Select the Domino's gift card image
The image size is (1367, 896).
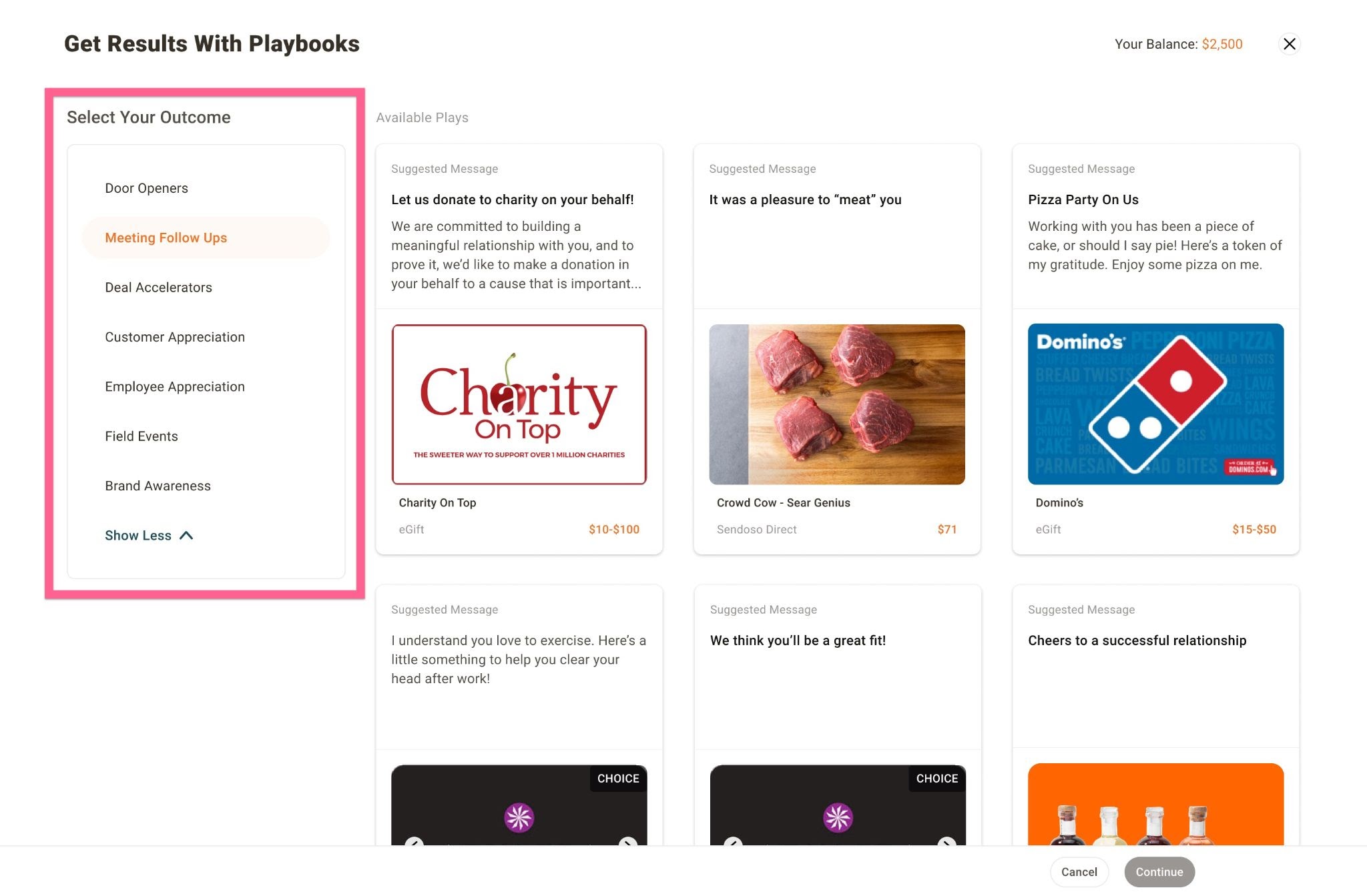pos(1155,404)
